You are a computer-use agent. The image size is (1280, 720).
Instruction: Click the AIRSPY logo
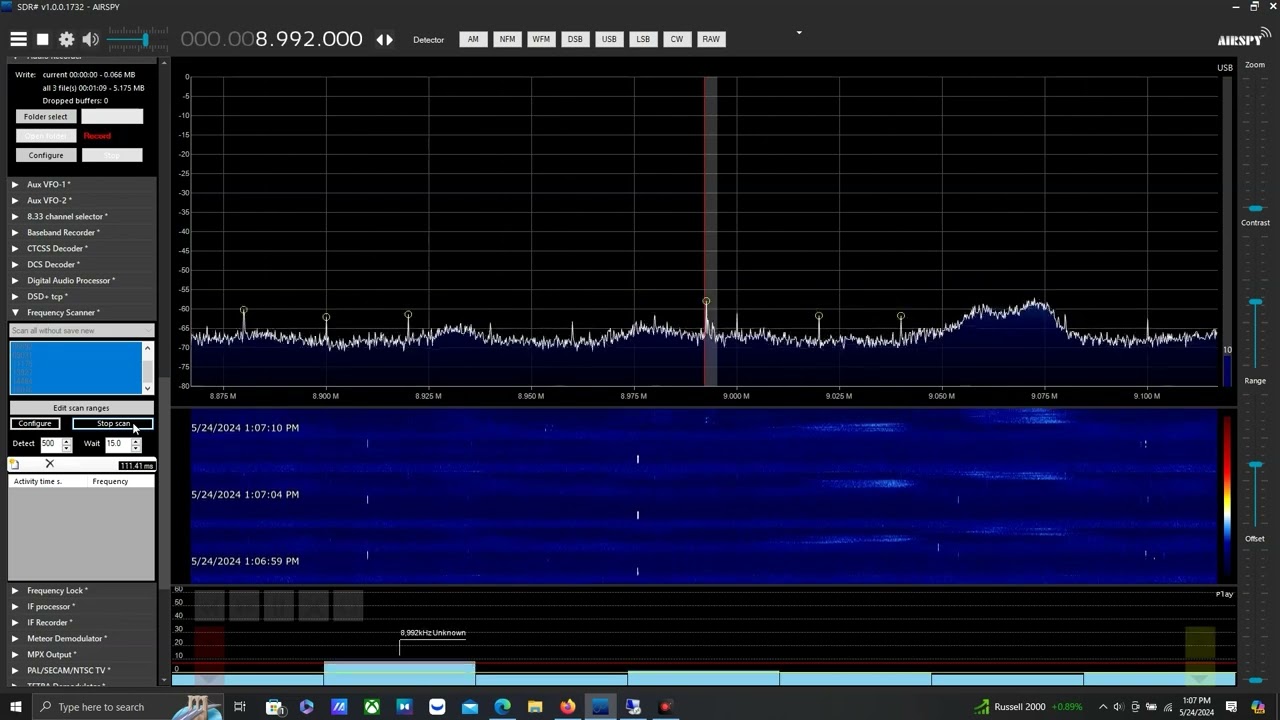click(x=1243, y=38)
